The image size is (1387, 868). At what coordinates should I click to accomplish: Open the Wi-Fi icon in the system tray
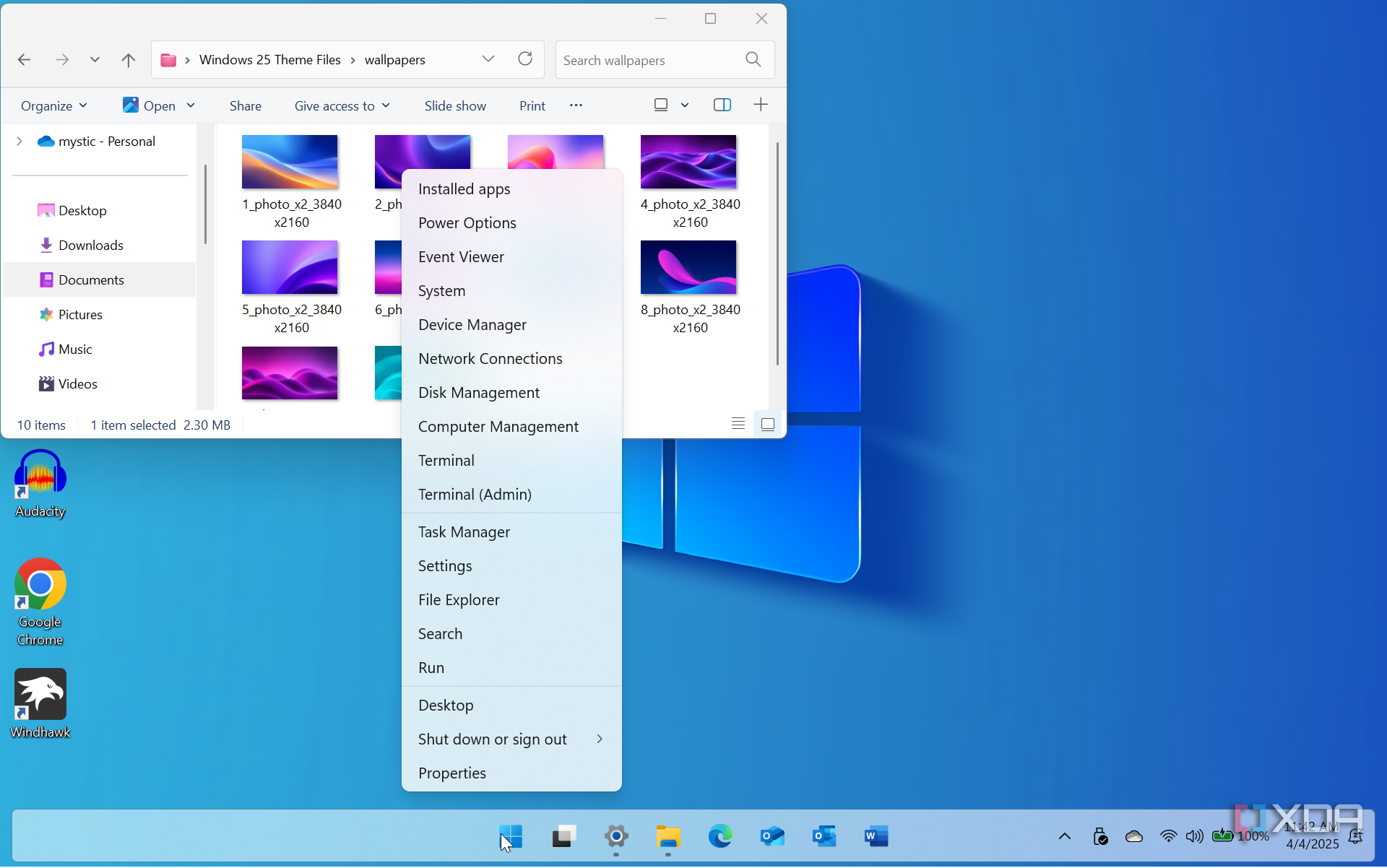tap(1168, 836)
